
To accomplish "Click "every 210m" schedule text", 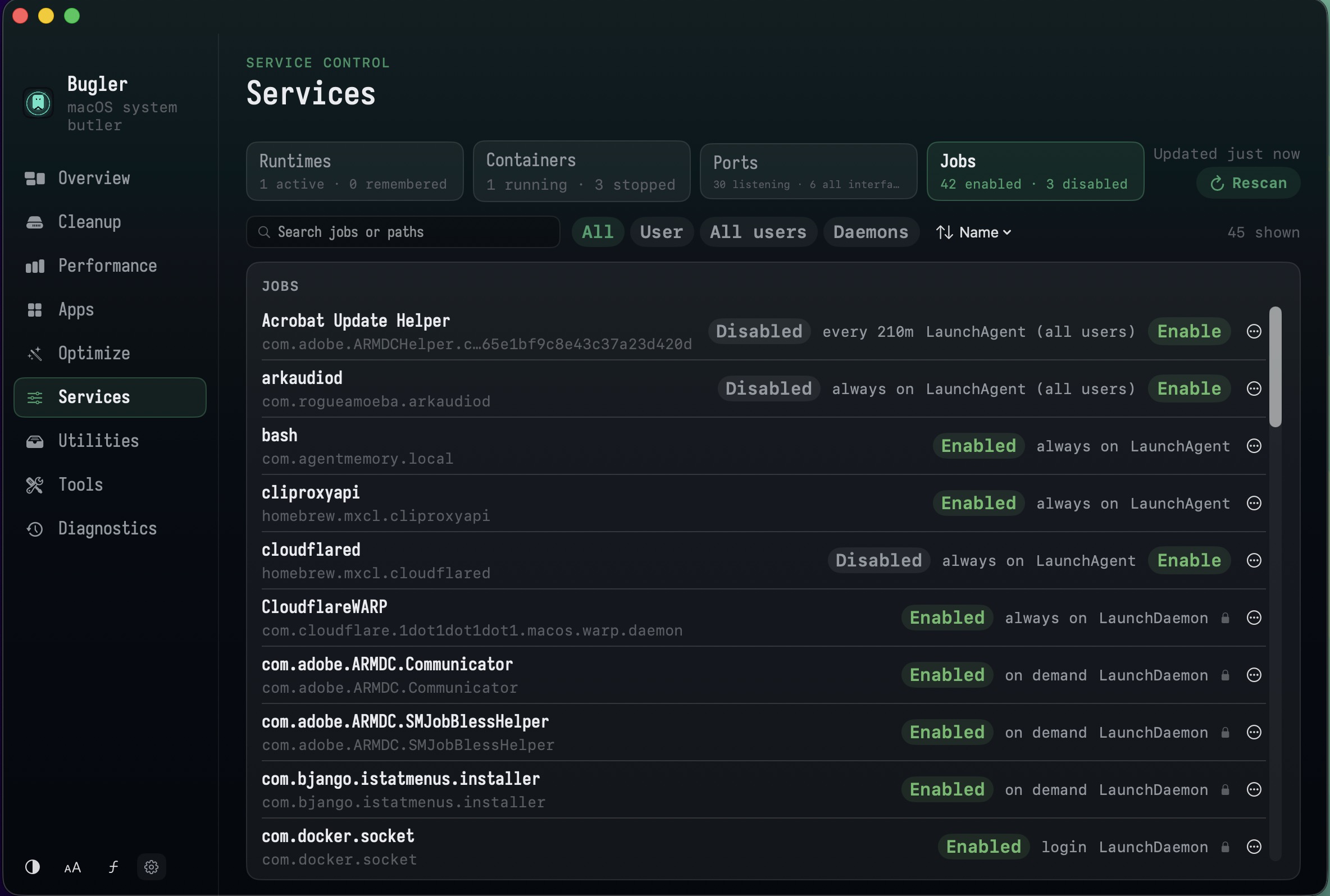I will 868,332.
